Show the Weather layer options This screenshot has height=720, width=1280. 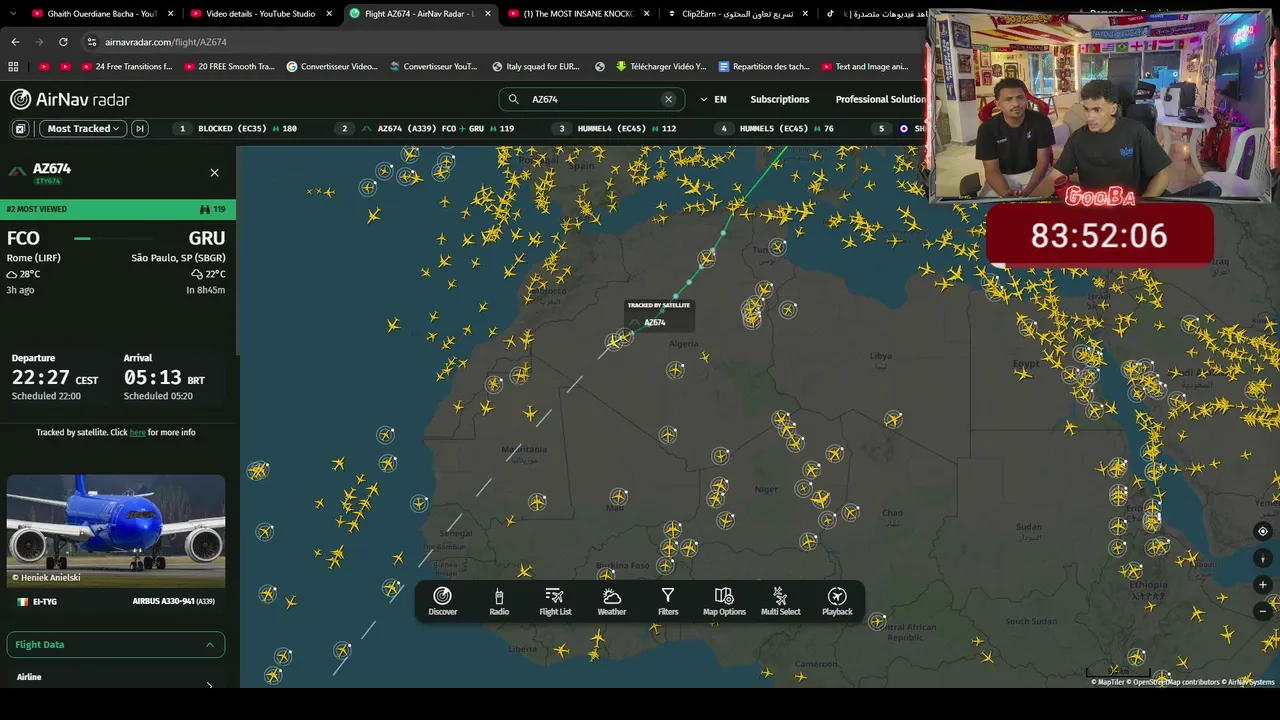click(x=612, y=602)
